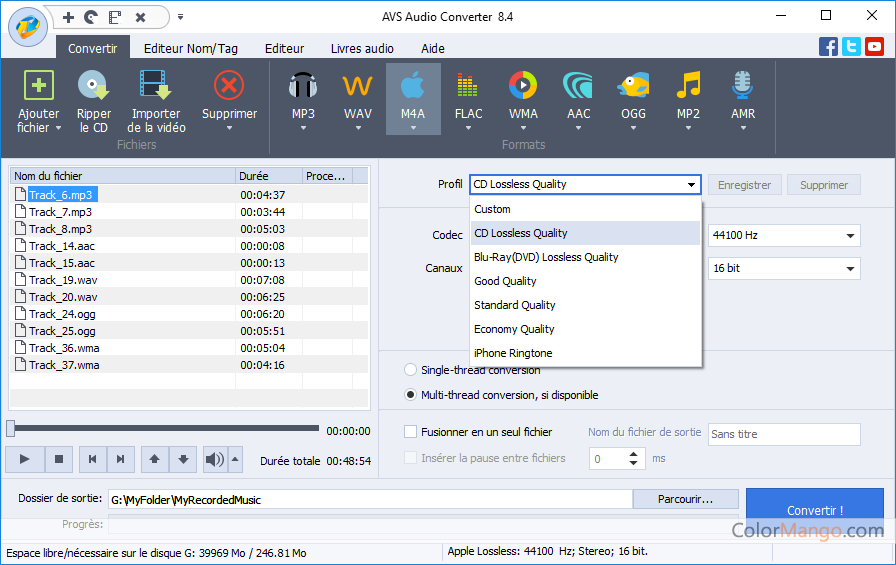
Task: Select the OGG format icon
Action: tap(633, 86)
